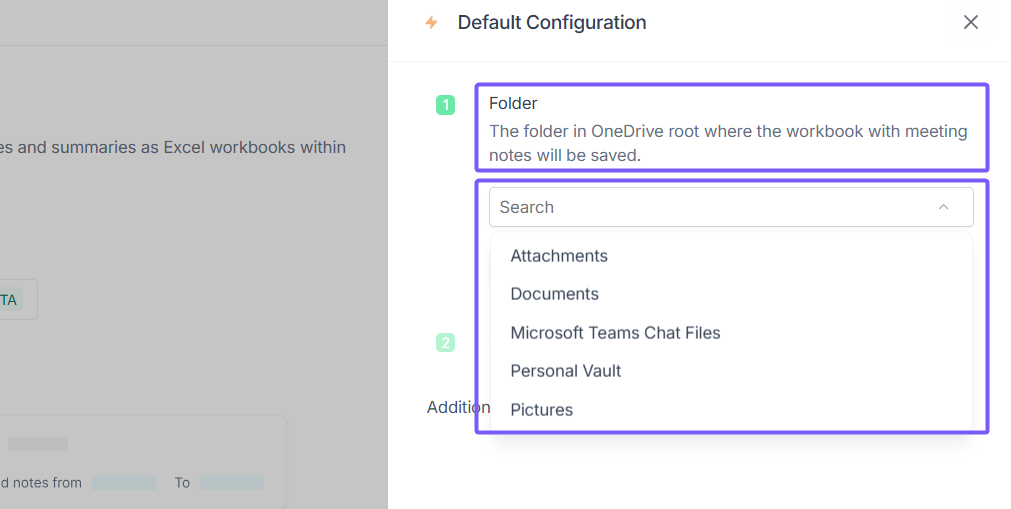Click the faded step 2 badge
This screenshot has width=1011, height=509.
[445, 342]
